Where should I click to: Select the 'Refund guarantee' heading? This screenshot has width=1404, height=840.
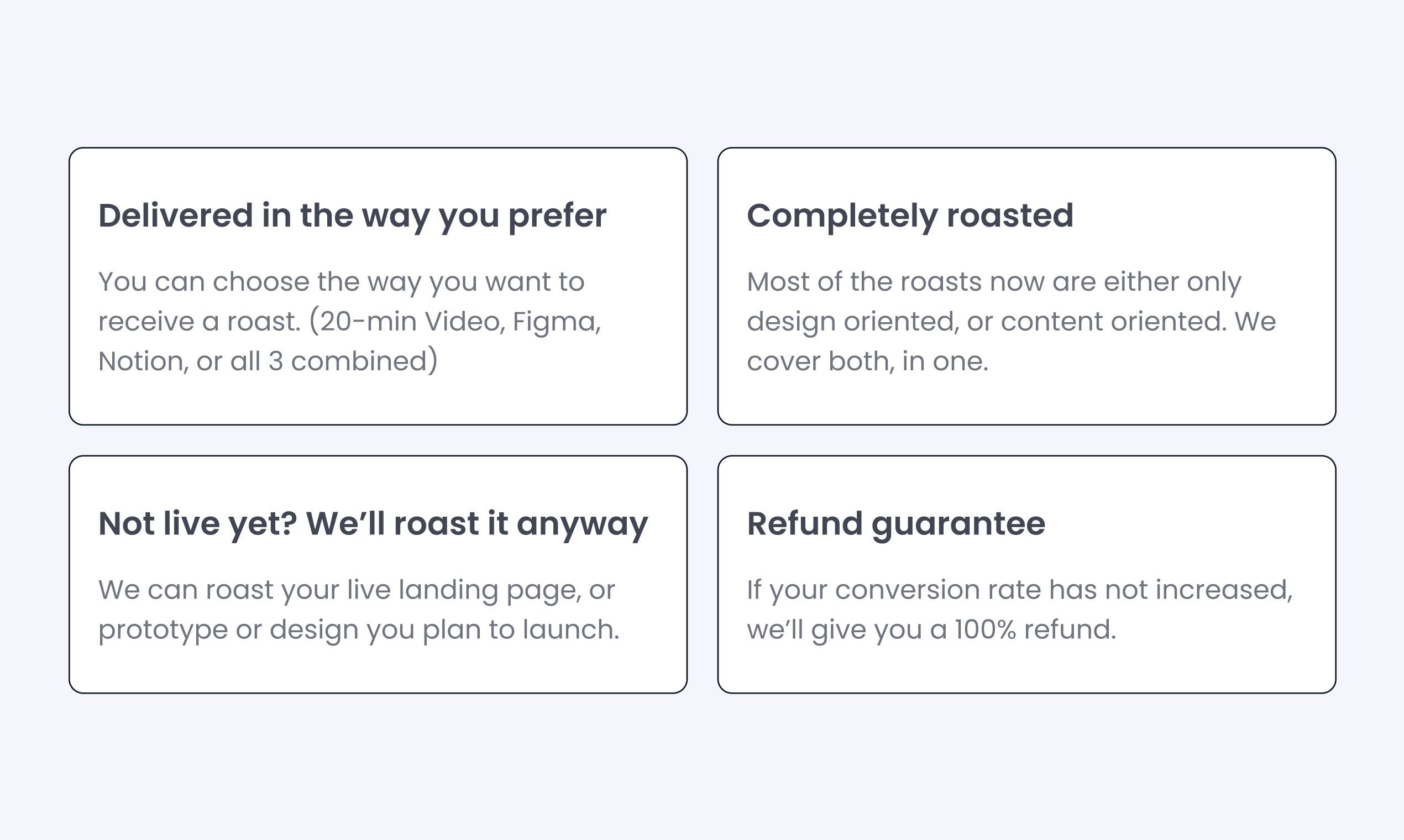pos(895,523)
